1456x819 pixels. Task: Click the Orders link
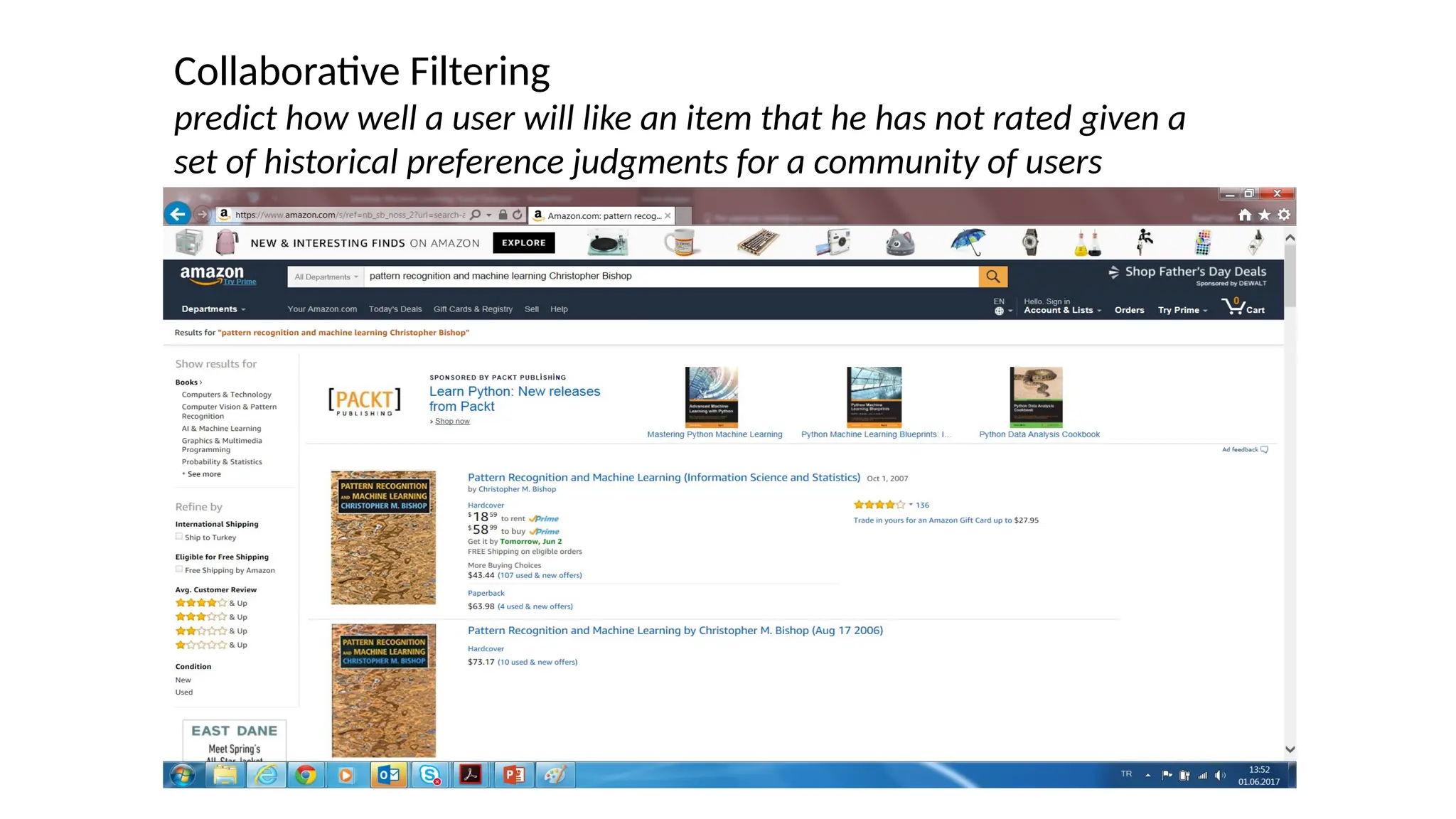(x=1129, y=310)
